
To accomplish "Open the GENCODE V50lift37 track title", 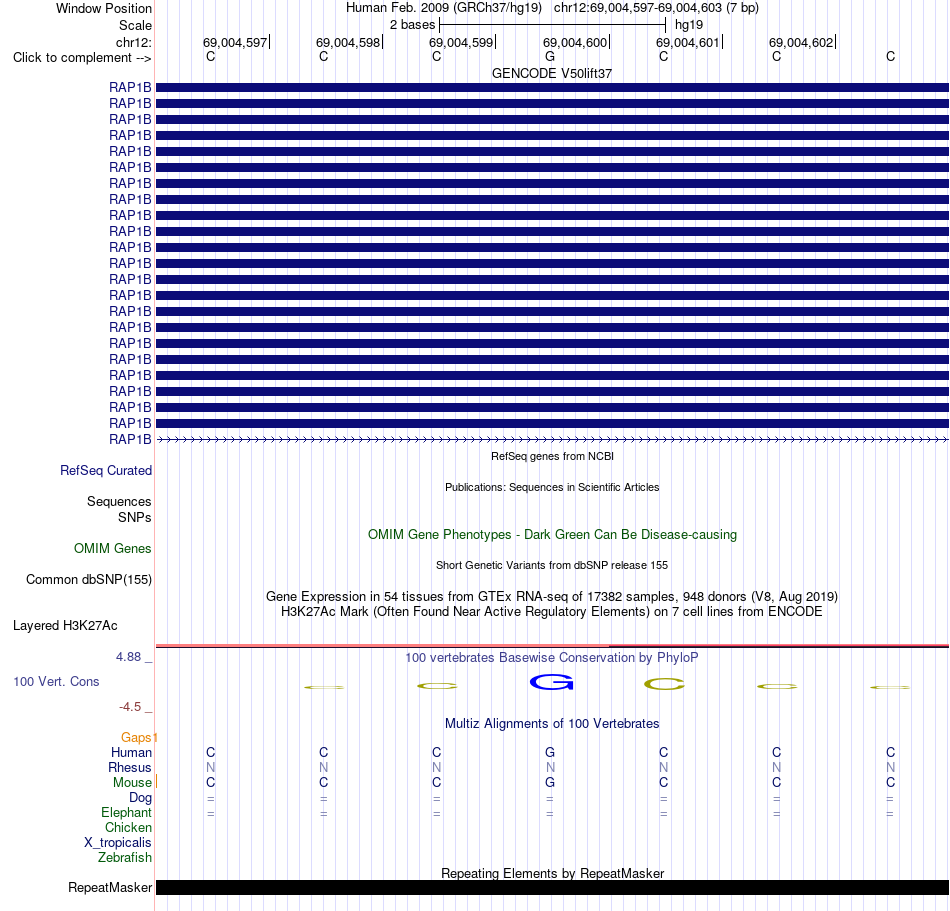I will click(552, 73).
